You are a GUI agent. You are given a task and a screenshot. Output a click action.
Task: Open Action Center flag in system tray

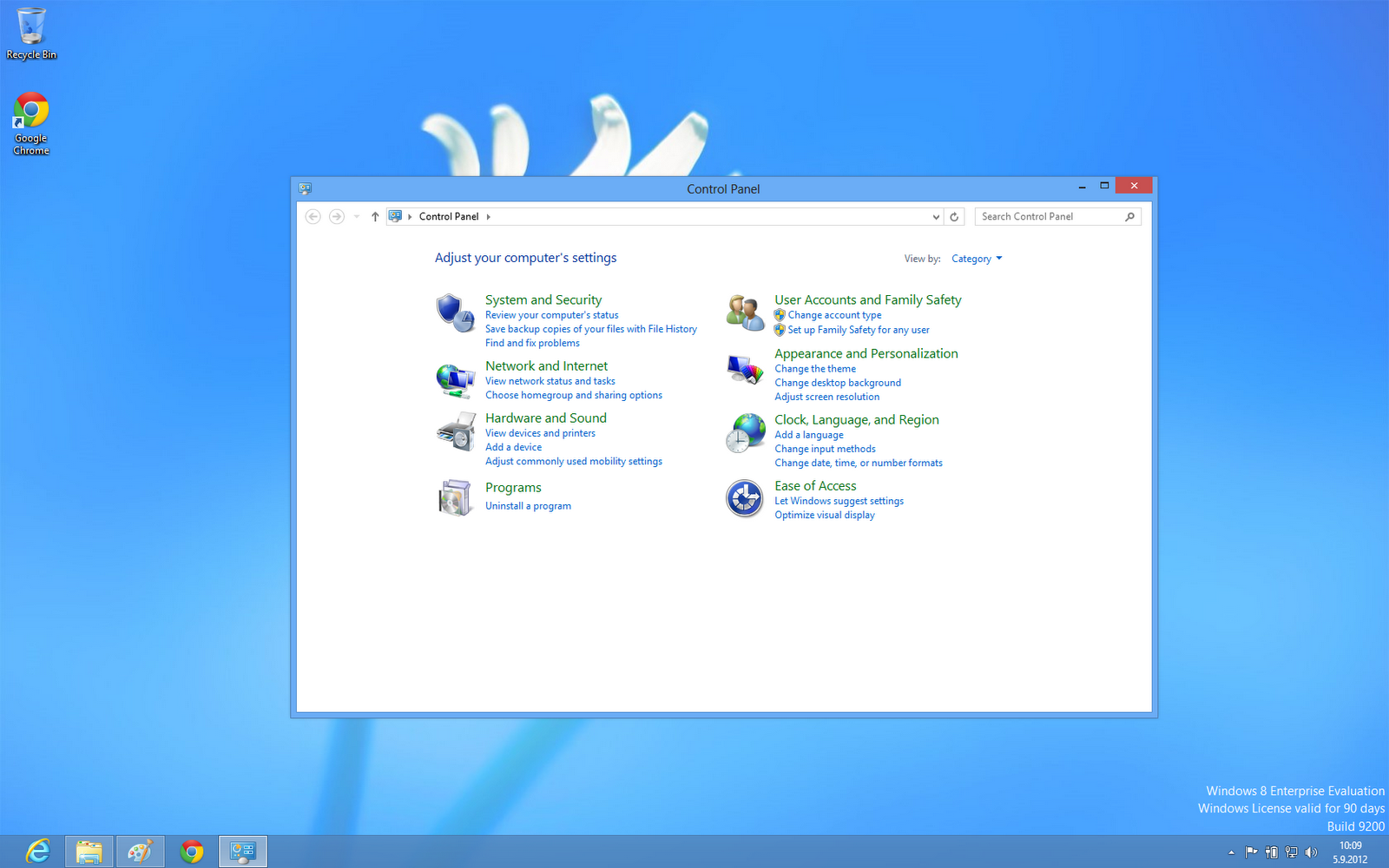(x=1251, y=852)
